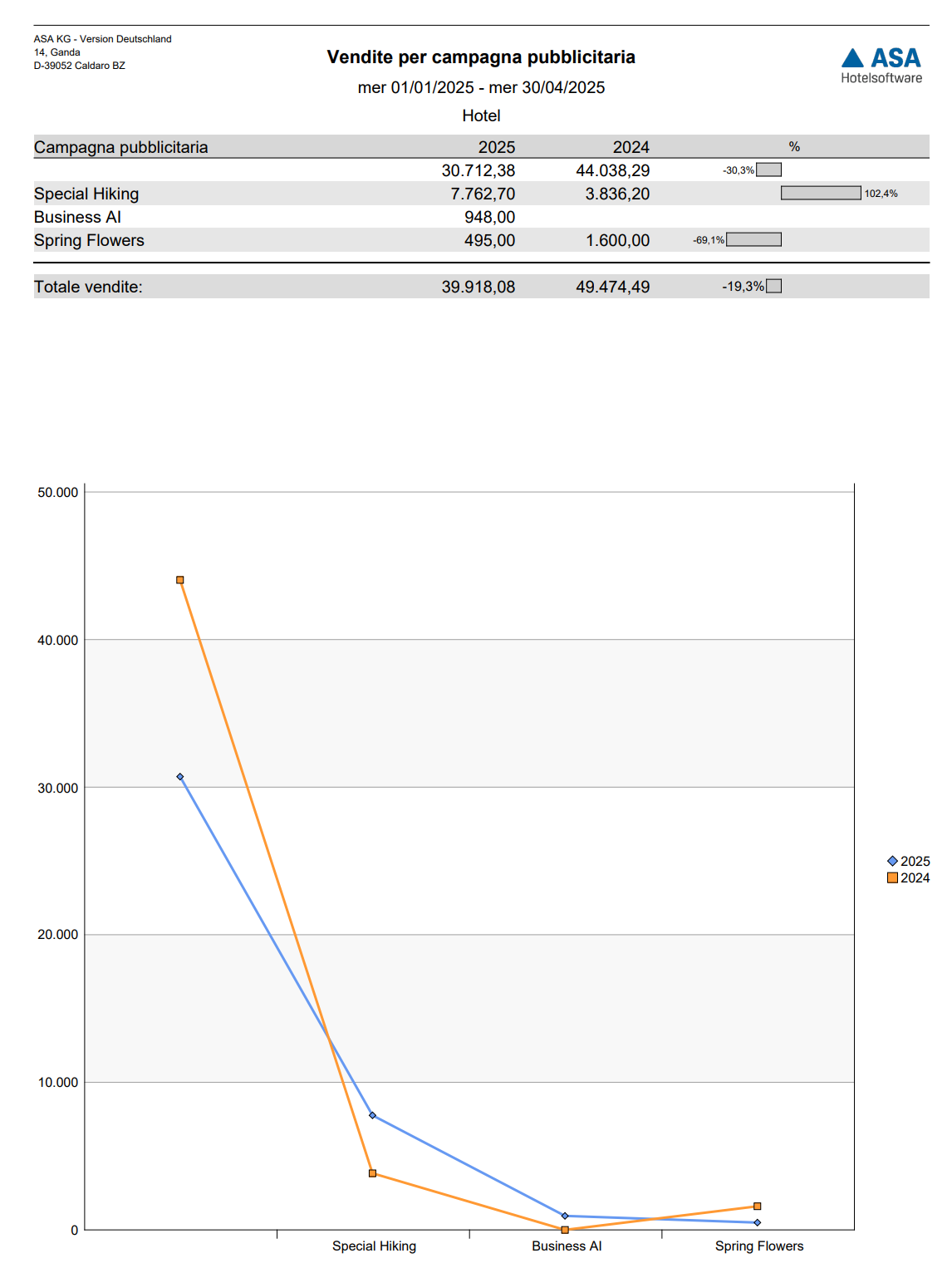Screen dimensions: 952x1268
Task: Select the highest blue 2025 data point
Action: click(x=180, y=777)
